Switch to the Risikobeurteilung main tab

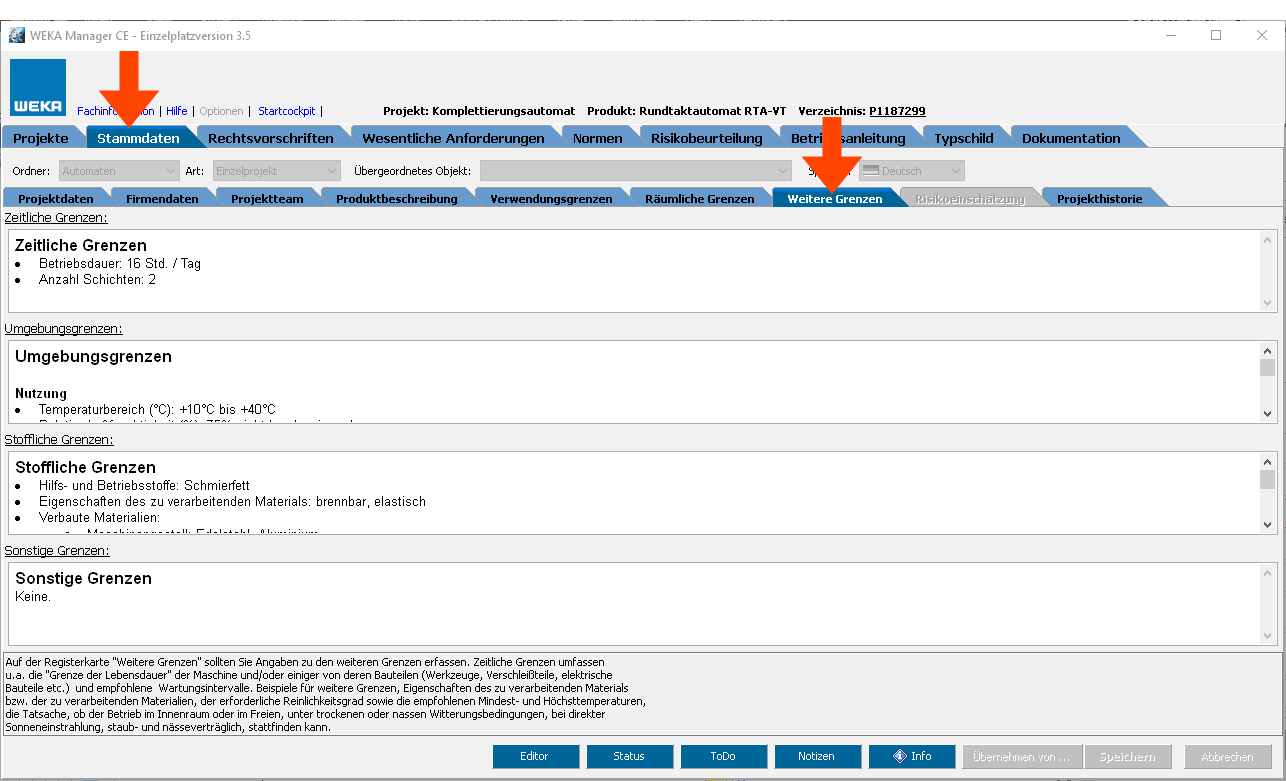[706, 138]
